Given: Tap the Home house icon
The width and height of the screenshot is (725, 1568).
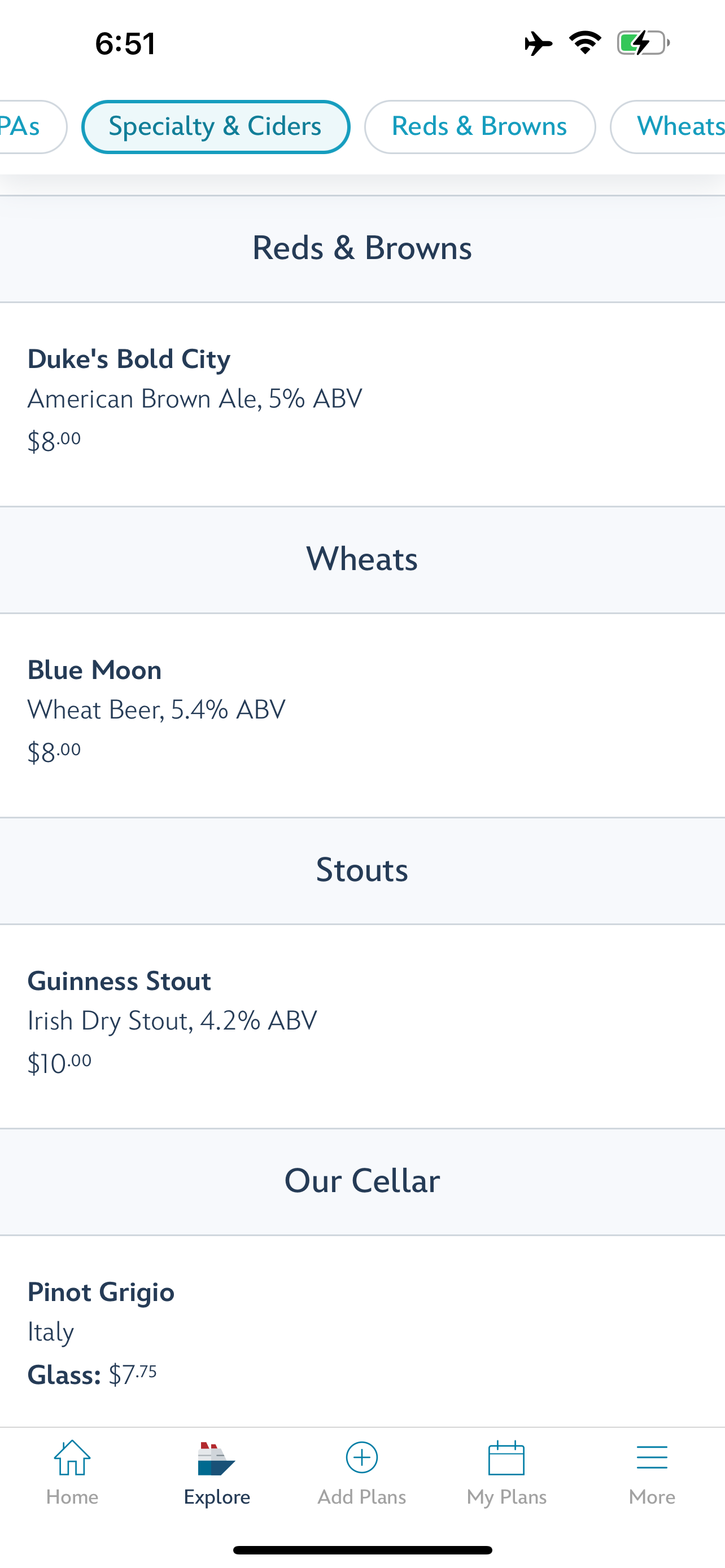Looking at the screenshot, I should (x=72, y=1458).
